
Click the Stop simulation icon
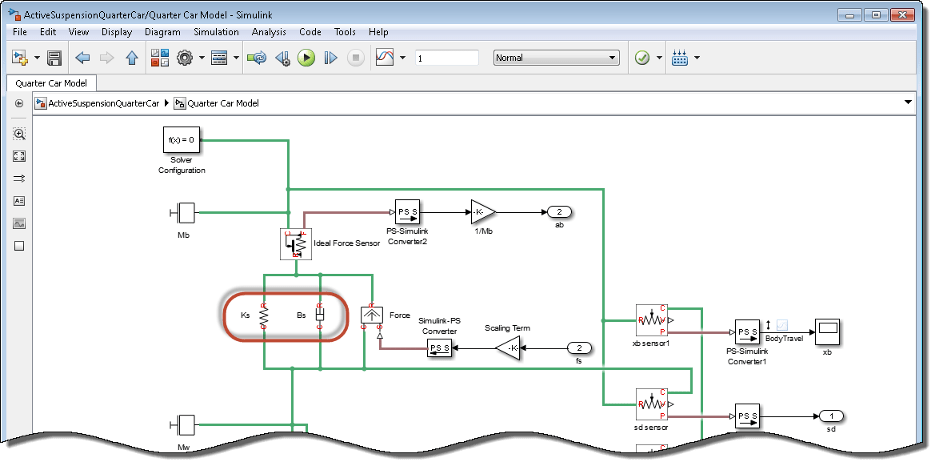[x=355, y=58]
